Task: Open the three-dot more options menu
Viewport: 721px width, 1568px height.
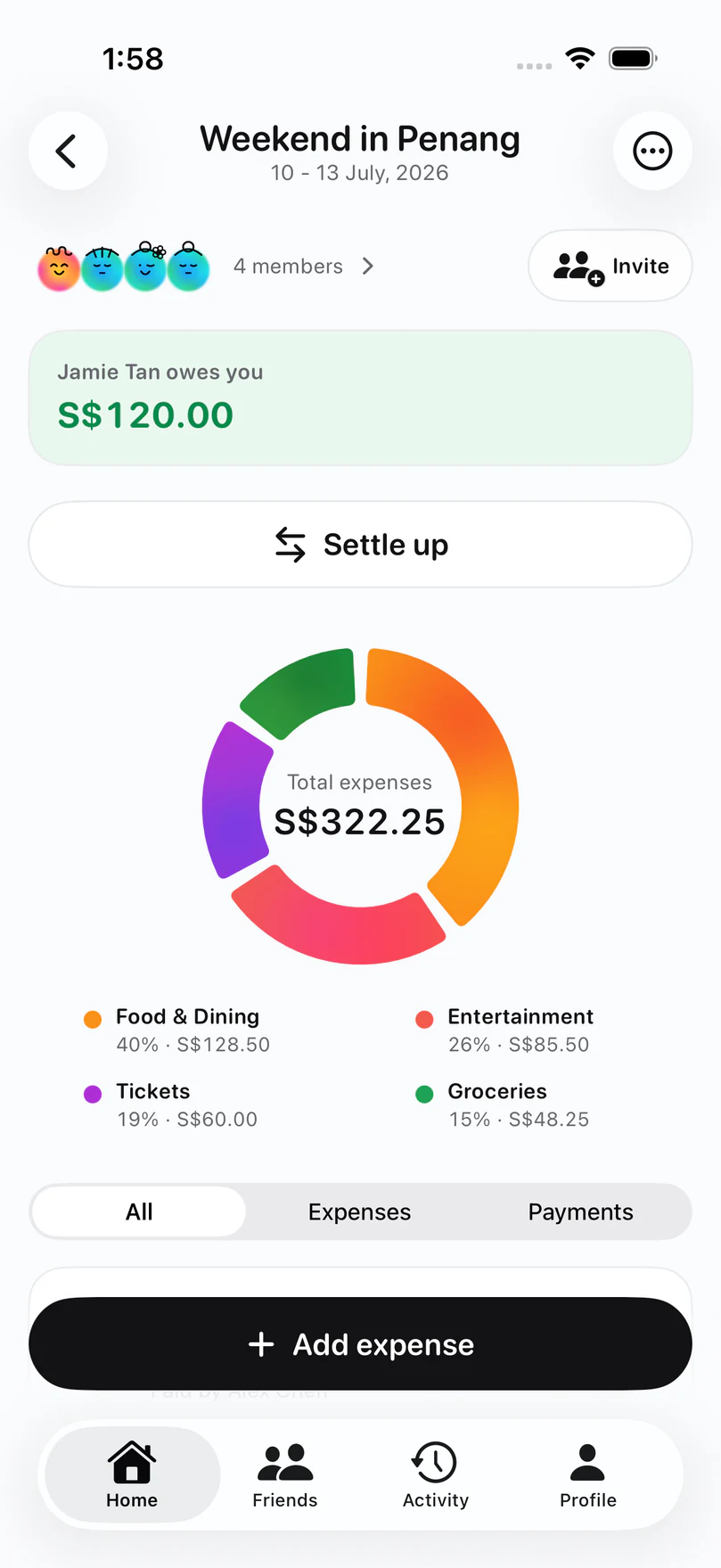Action: pyautogui.click(x=652, y=151)
